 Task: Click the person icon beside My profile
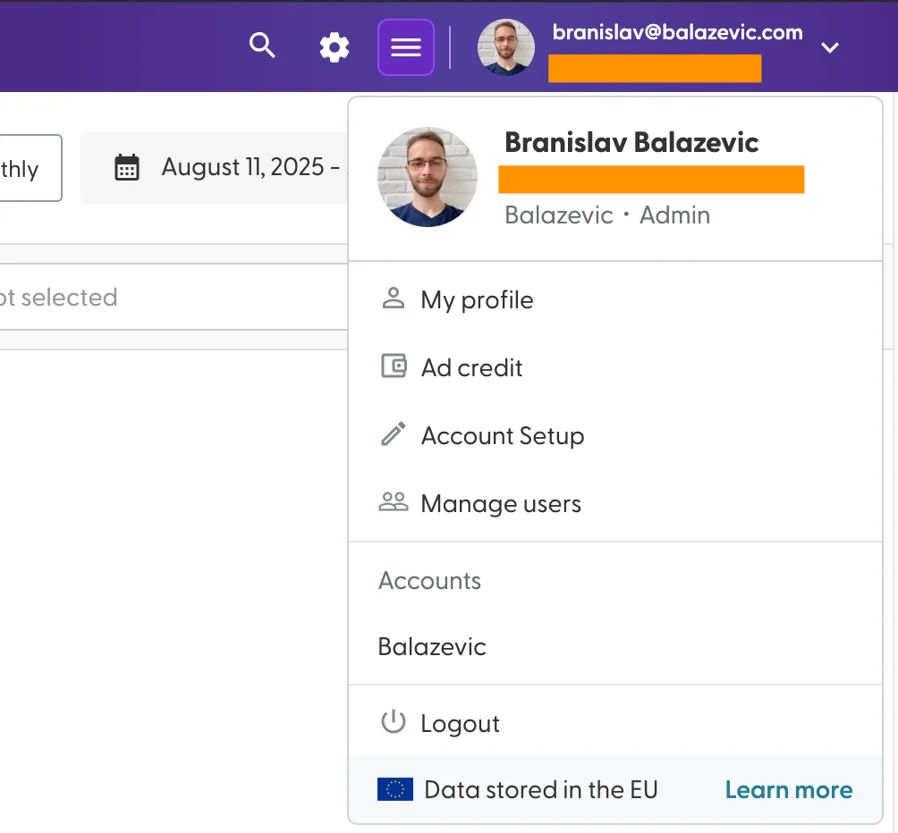393,299
